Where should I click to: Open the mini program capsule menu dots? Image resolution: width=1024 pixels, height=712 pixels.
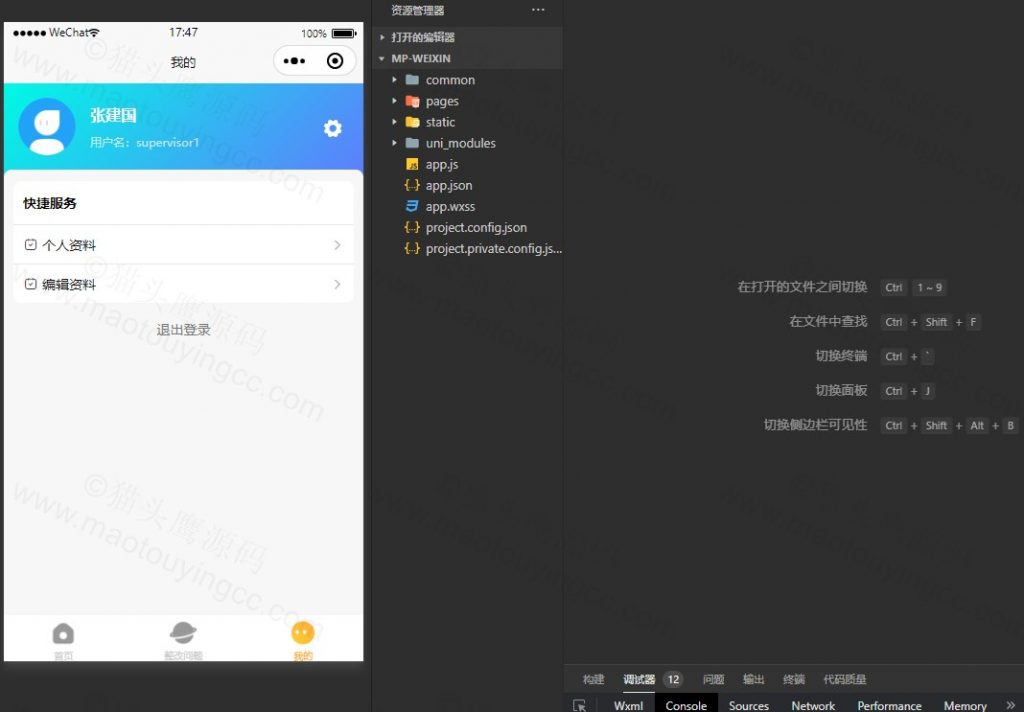[x=294, y=61]
